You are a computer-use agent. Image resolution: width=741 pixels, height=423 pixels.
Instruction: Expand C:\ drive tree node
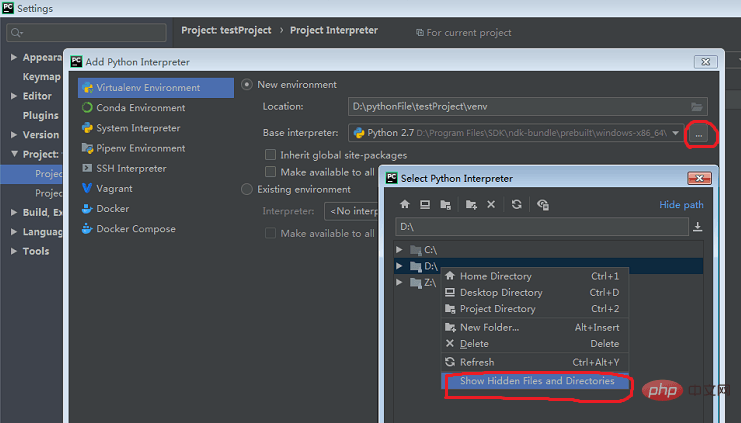399,250
